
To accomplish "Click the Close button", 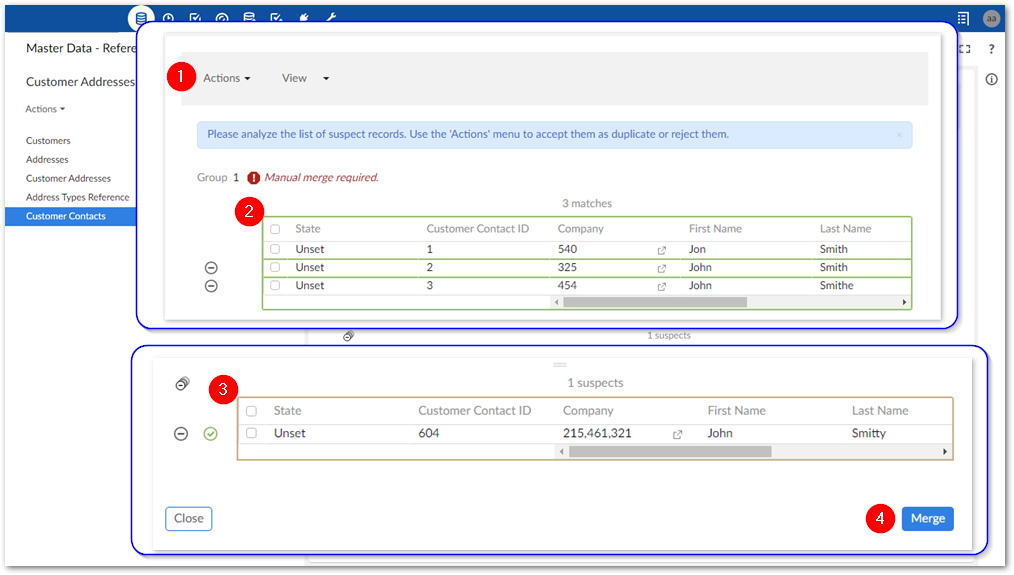I will point(188,518).
